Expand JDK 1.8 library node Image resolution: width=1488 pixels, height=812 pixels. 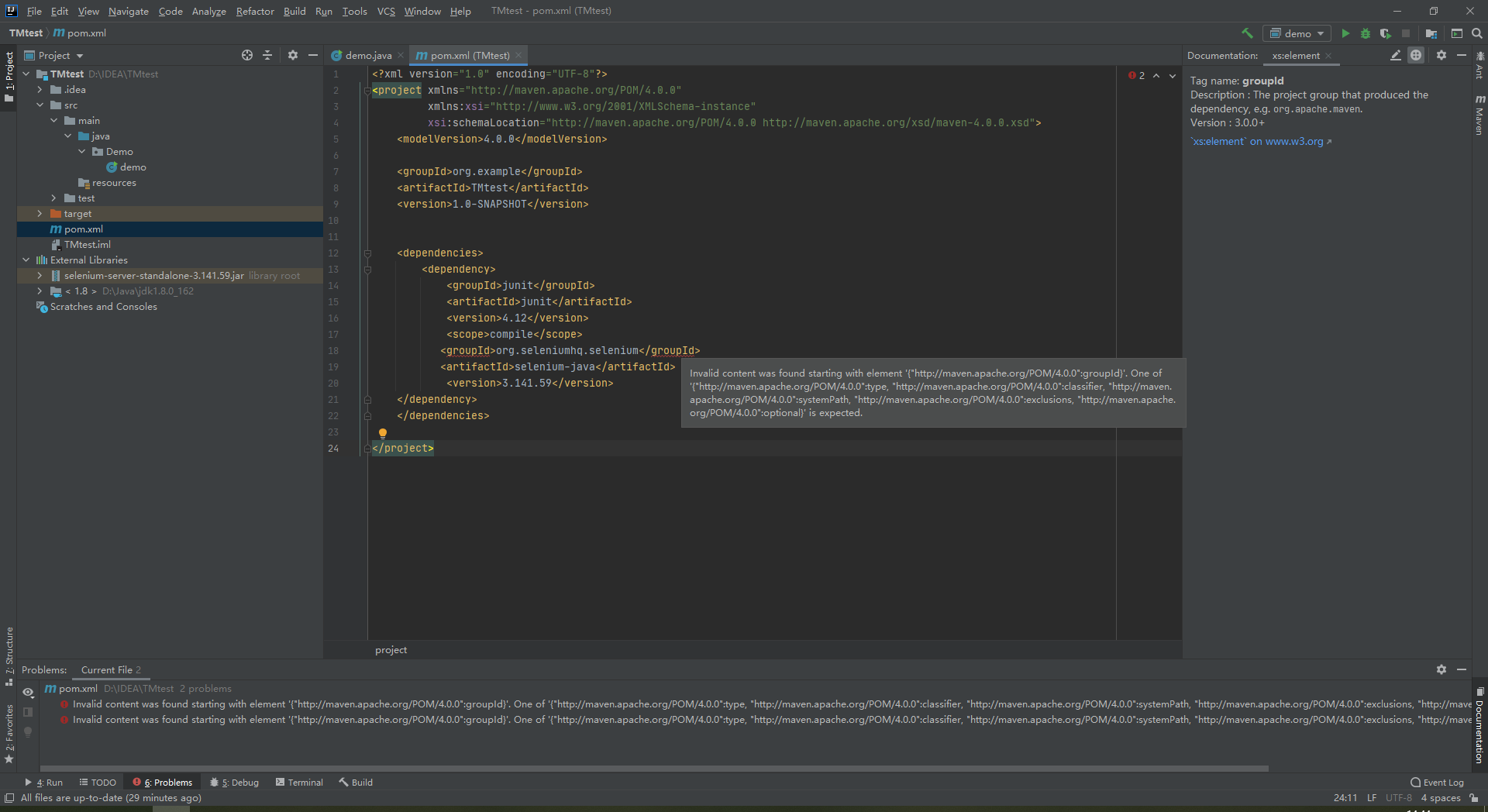coord(40,291)
